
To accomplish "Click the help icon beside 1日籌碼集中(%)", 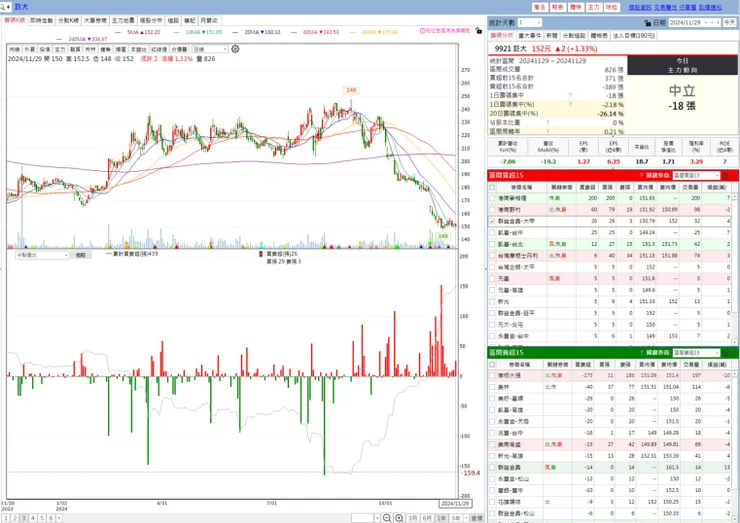I will 570,104.
